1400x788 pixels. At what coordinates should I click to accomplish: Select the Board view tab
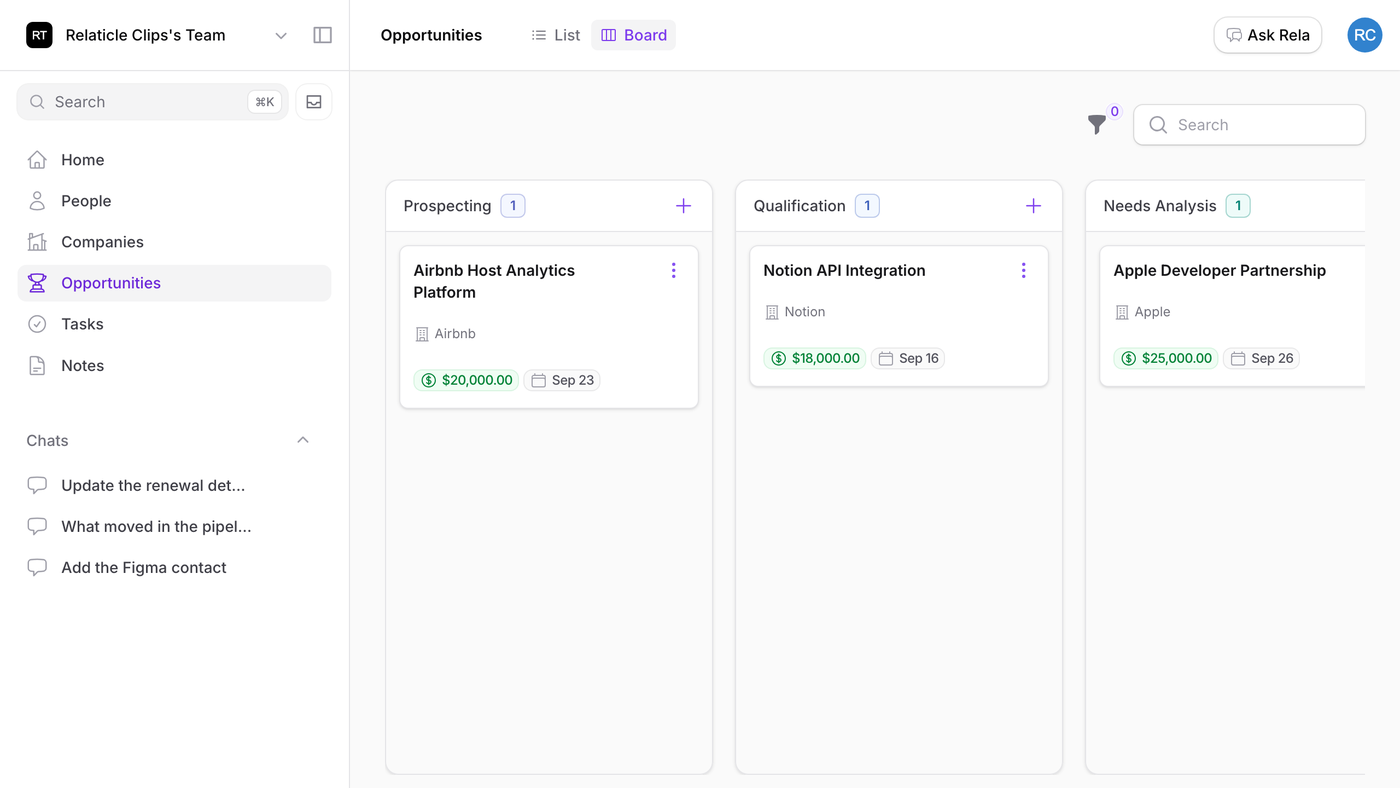click(634, 35)
